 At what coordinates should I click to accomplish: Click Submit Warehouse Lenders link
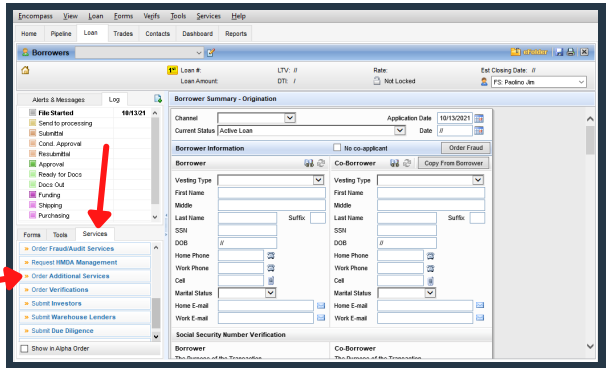tap(85, 317)
